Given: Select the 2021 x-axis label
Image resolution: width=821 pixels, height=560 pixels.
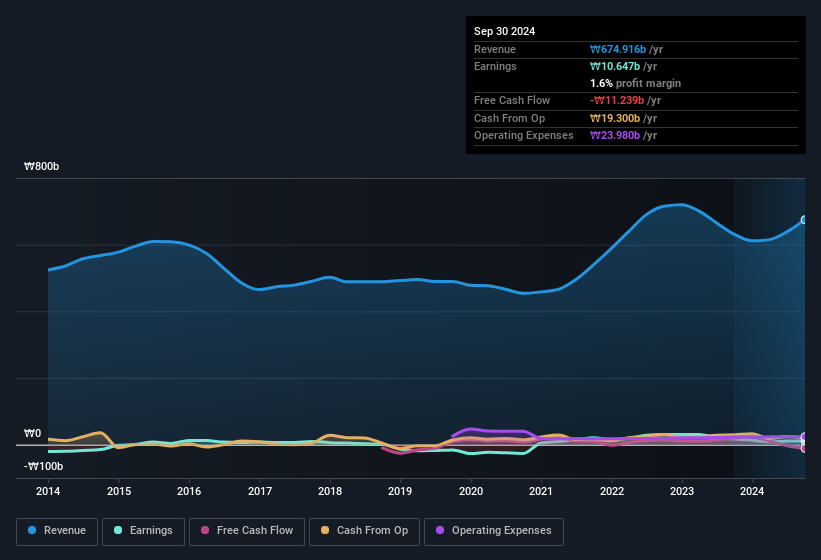Looking at the screenshot, I should (541, 491).
